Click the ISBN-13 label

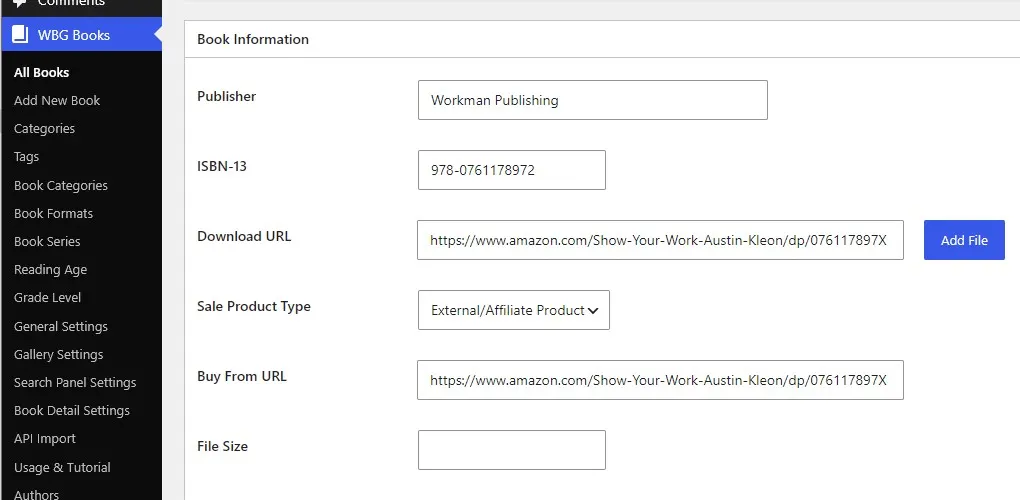click(222, 166)
